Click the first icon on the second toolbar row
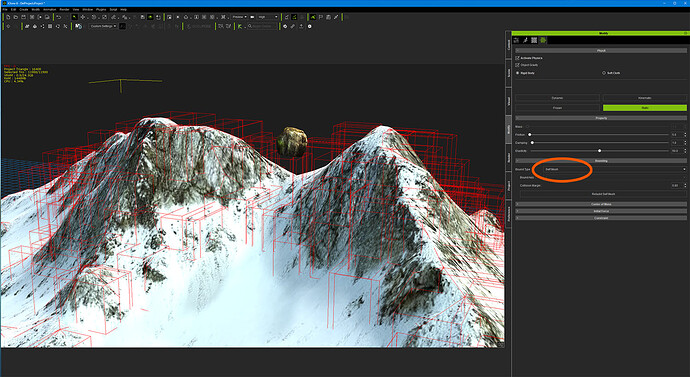The width and height of the screenshot is (690, 377). tap(8, 26)
